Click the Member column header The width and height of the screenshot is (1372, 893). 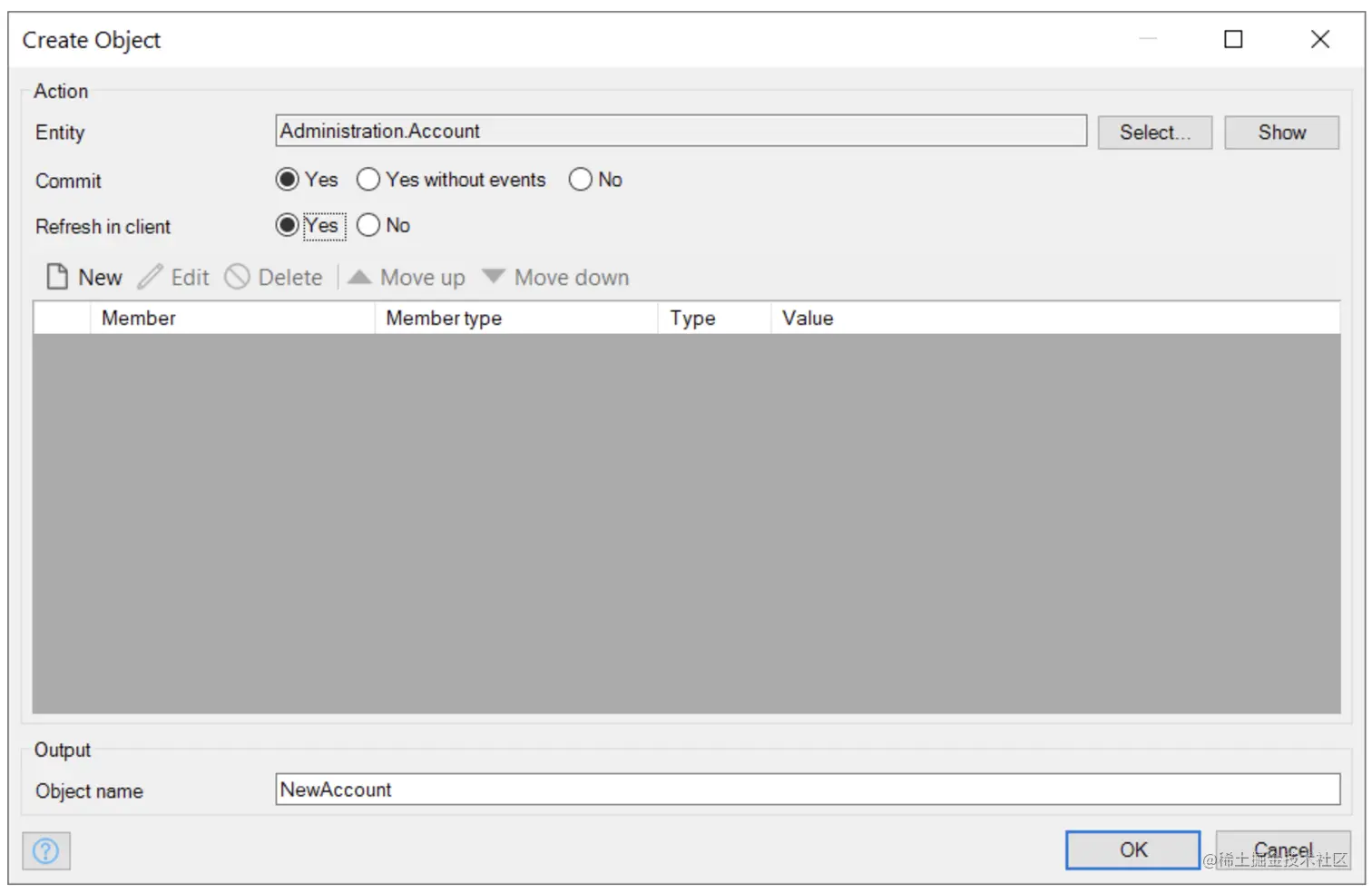click(232, 319)
